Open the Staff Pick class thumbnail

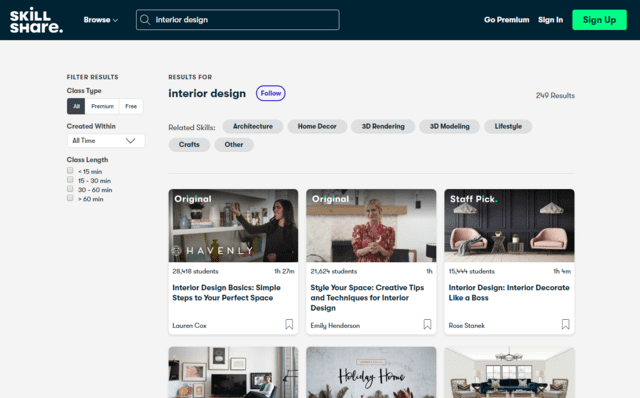coord(509,225)
